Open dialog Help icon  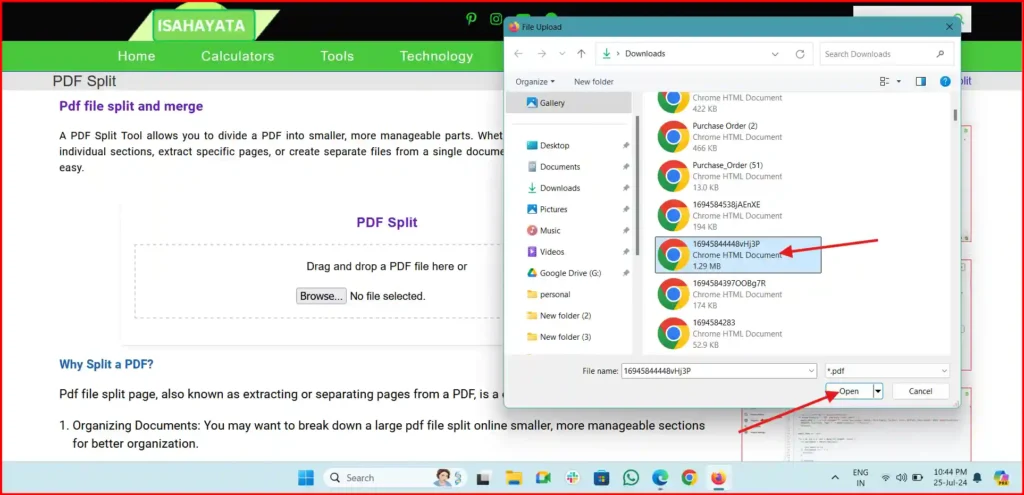point(945,82)
